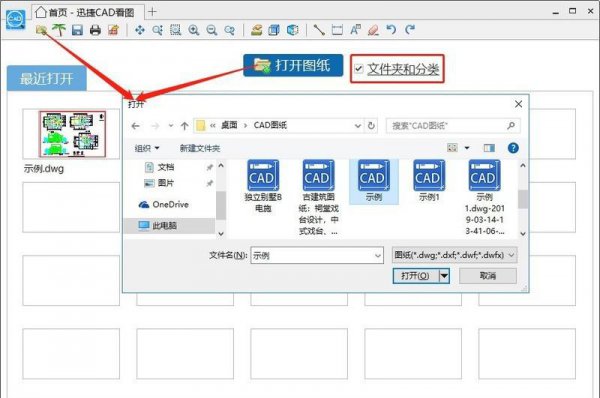Expand the 文件名 combo box dropdown
The image size is (600, 398).
tap(378, 256)
